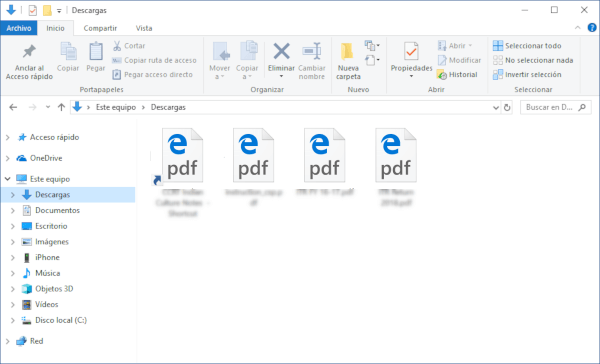The width and height of the screenshot is (600, 364).
Task: Open the new item dropdown icon
Action: (x=372, y=46)
